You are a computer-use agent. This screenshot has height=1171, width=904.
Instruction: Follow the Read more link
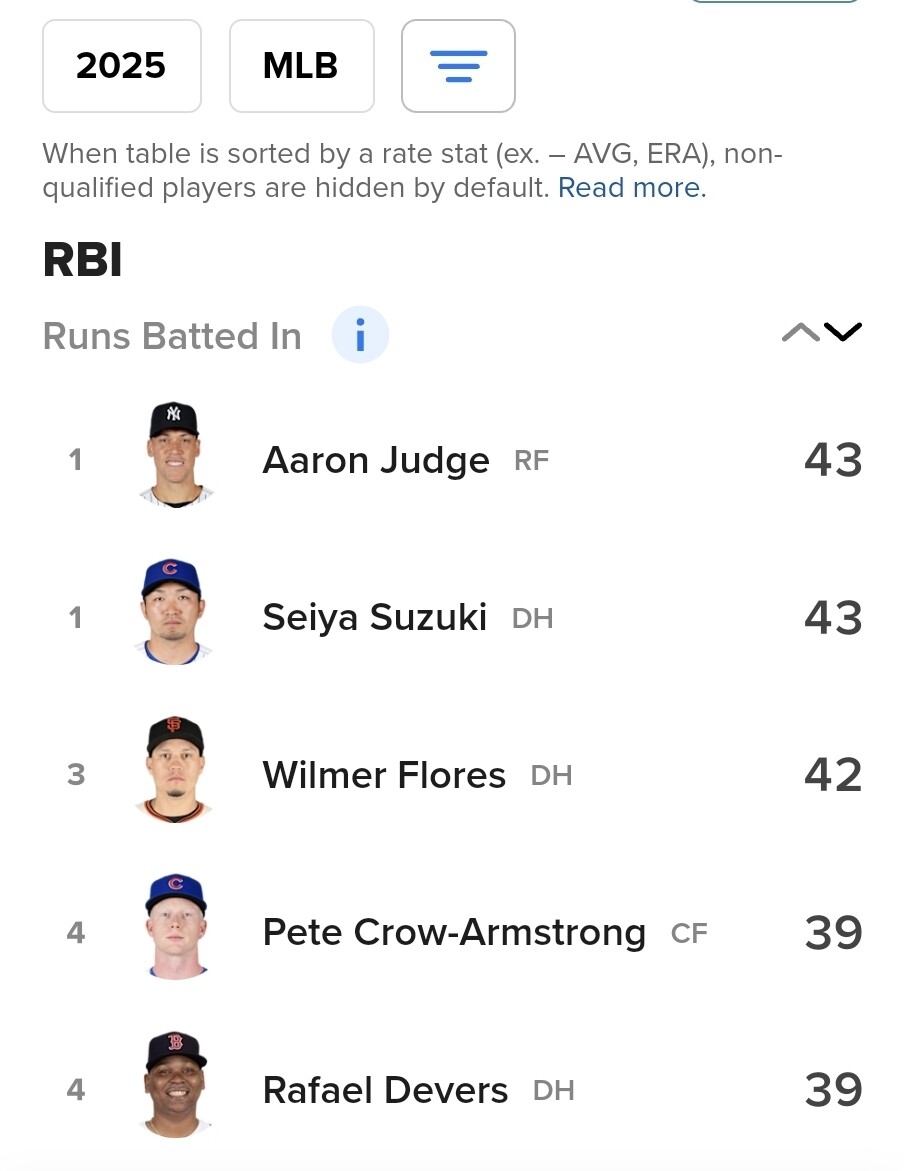632,187
